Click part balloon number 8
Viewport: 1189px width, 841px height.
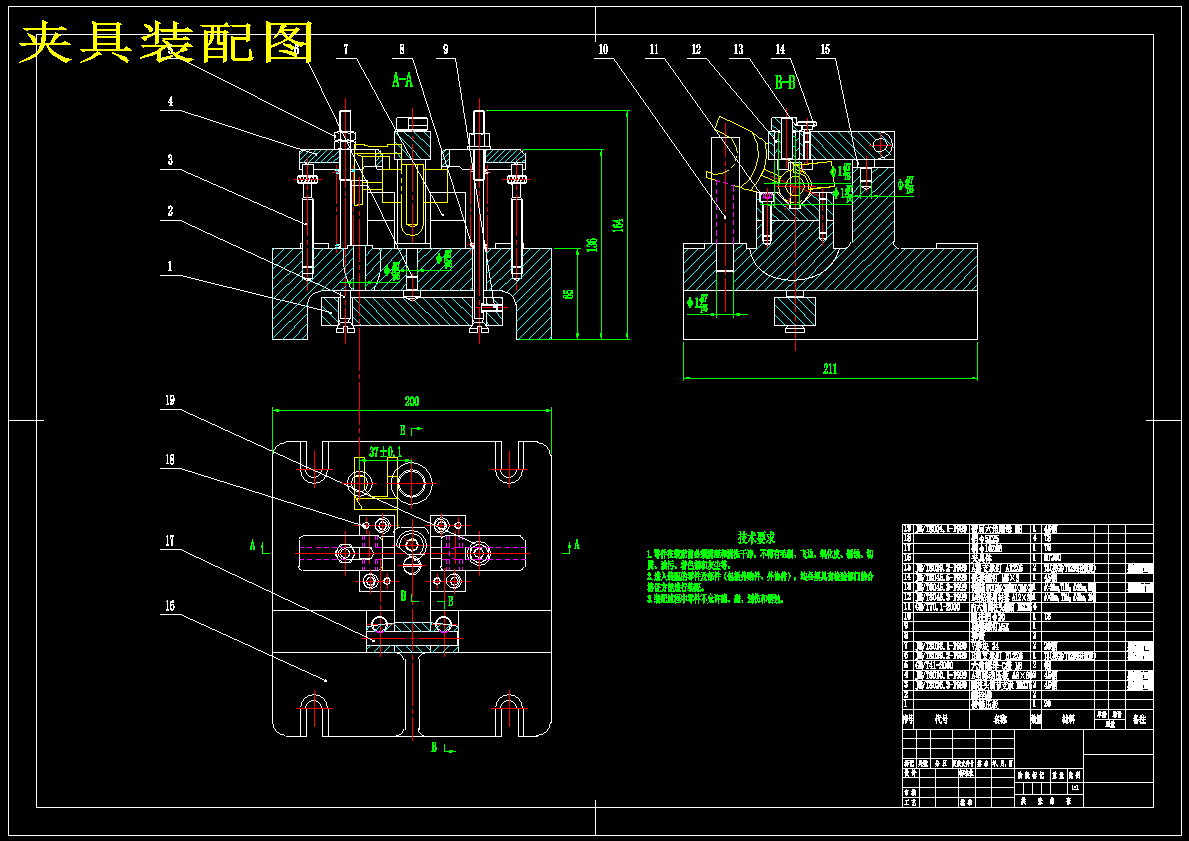click(x=402, y=49)
